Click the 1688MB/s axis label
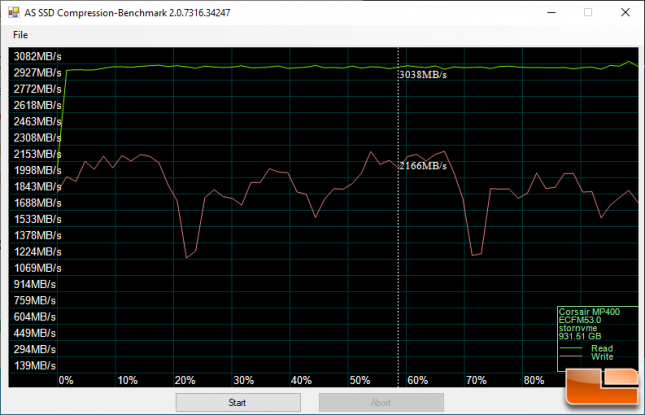The image size is (645, 415). click(x=37, y=203)
